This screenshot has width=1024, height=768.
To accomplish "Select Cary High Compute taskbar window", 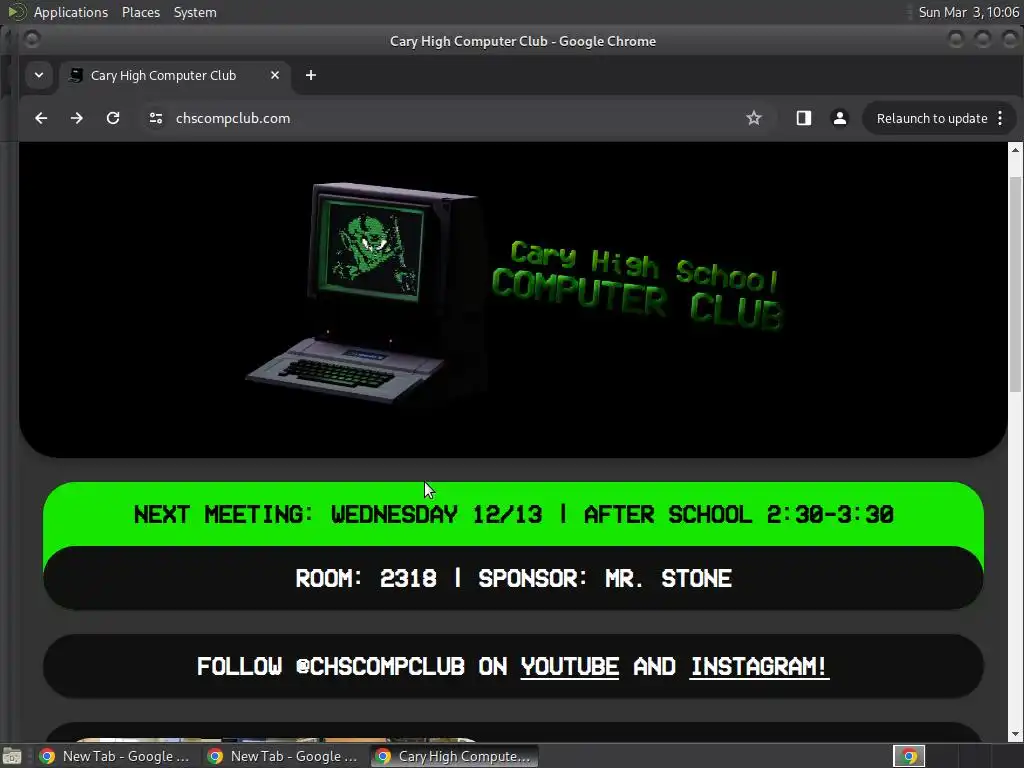I will 456,756.
